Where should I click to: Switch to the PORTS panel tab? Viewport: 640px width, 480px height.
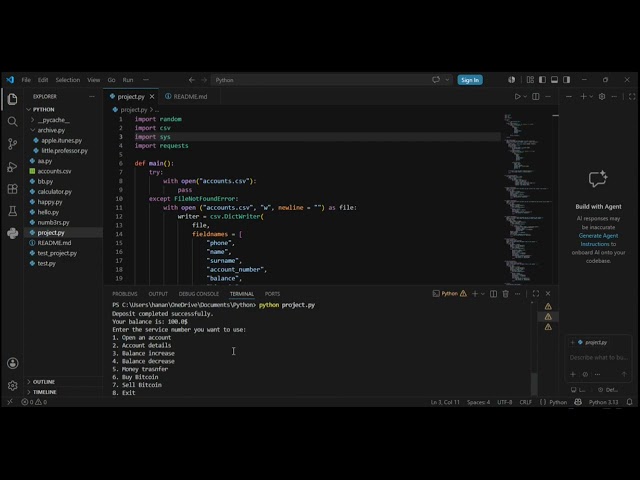[272, 294]
